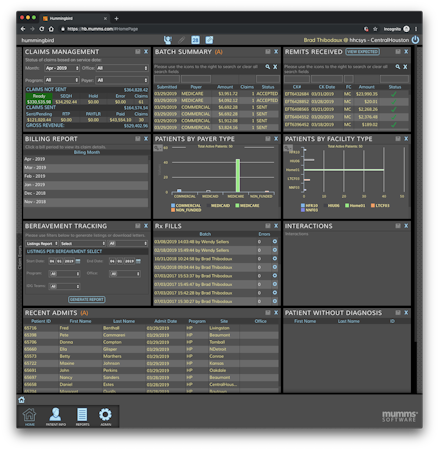Reload the page with browser refresh icon

click(x=42, y=29)
